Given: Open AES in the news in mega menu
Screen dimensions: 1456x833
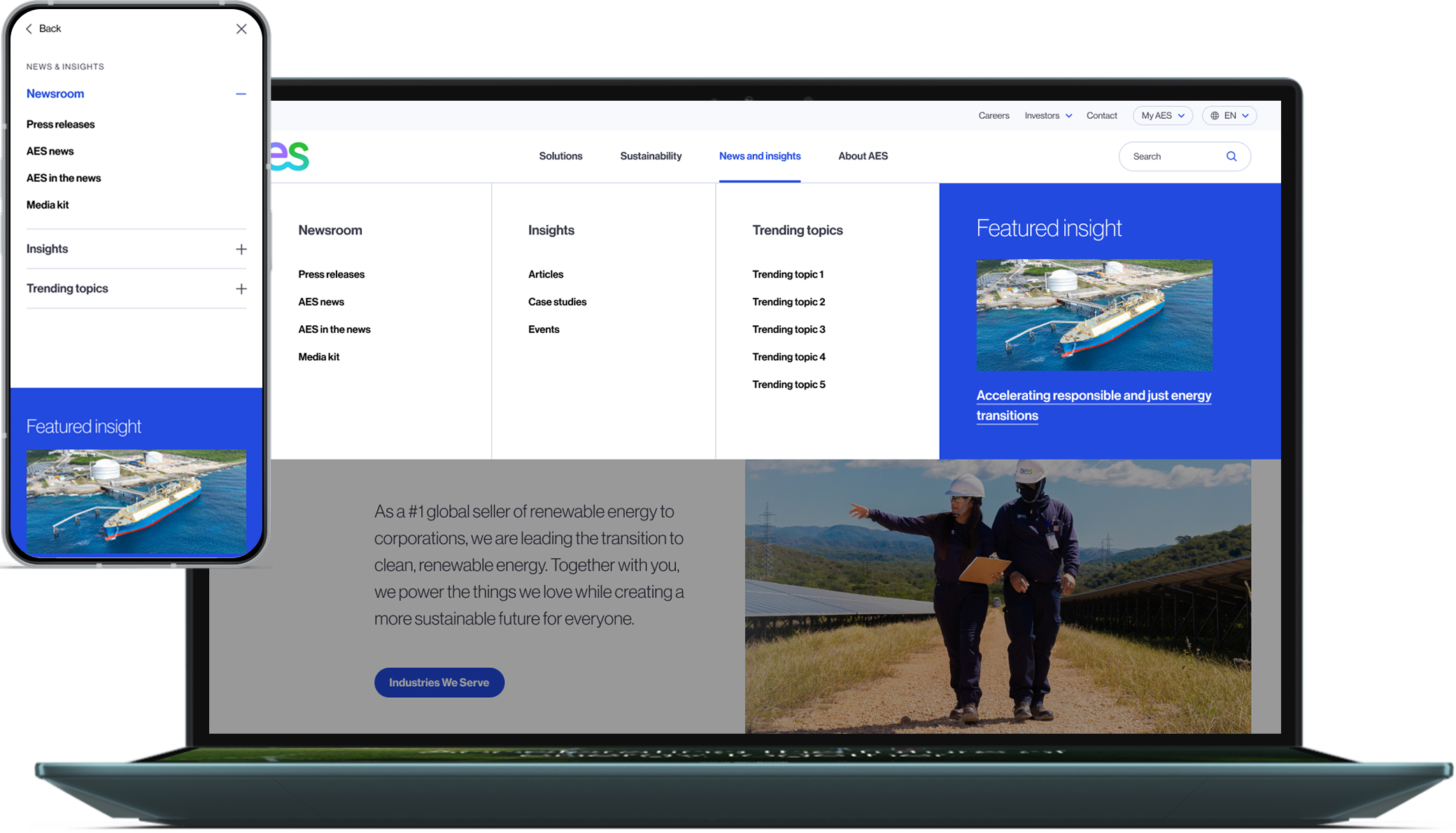Looking at the screenshot, I should (x=334, y=329).
